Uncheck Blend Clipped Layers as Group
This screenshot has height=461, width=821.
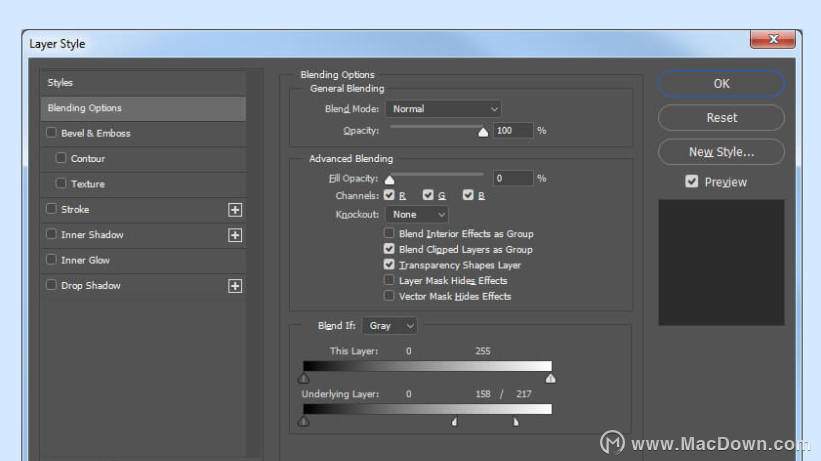[389, 248]
